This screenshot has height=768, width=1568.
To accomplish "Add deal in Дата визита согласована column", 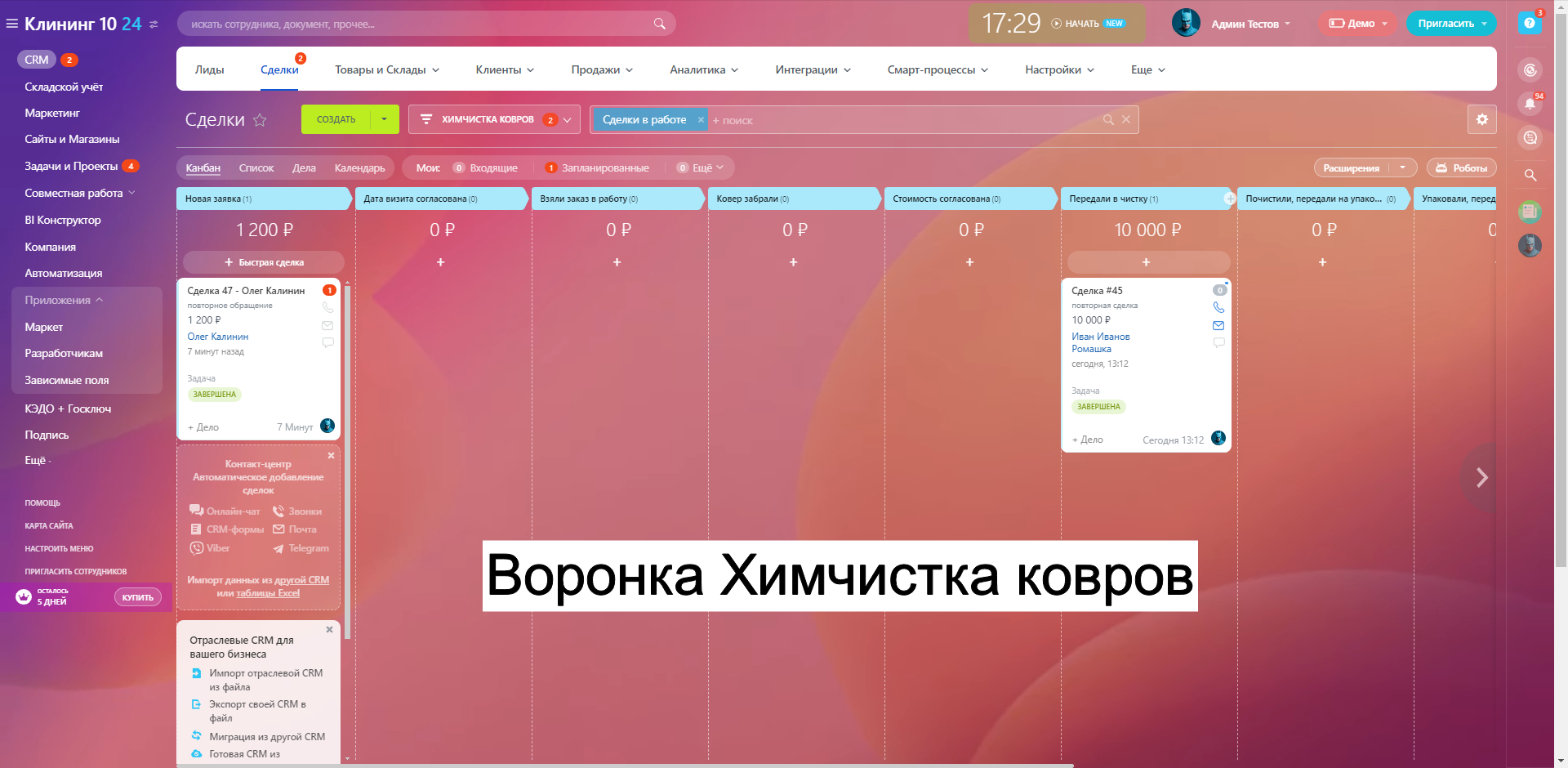I will [x=440, y=262].
